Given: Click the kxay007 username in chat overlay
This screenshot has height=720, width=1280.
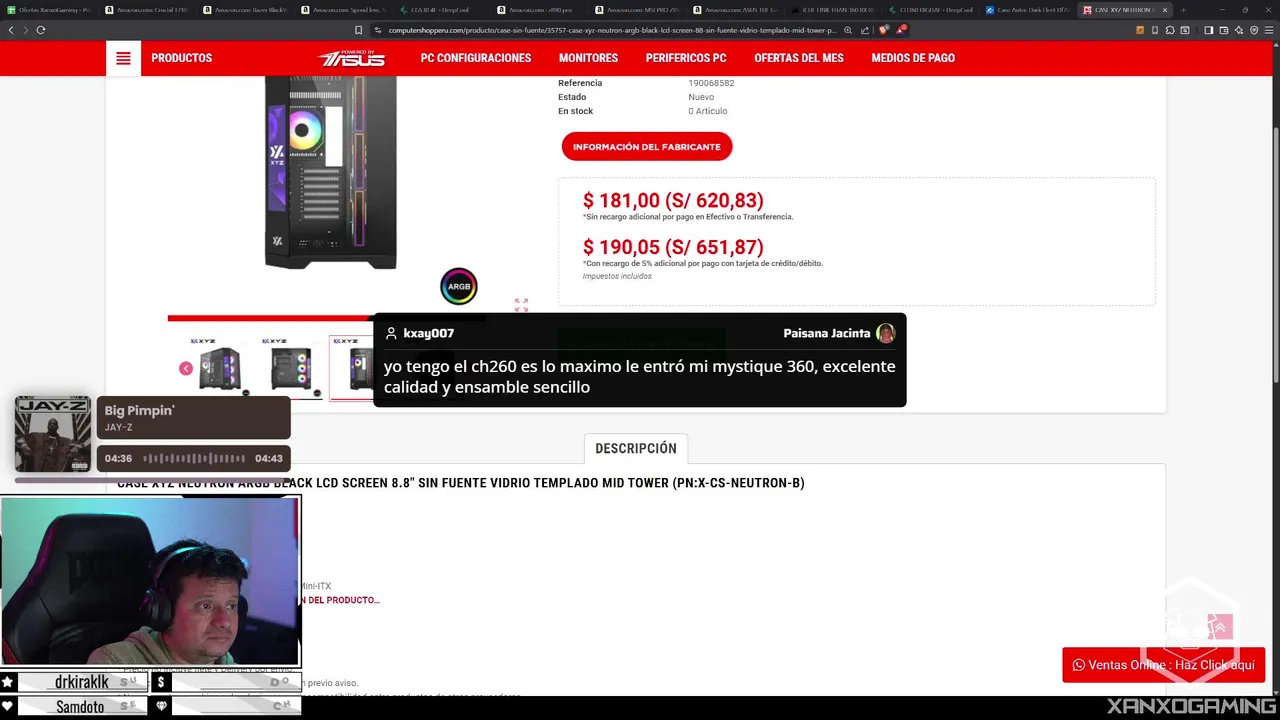Looking at the screenshot, I should click(x=428, y=333).
